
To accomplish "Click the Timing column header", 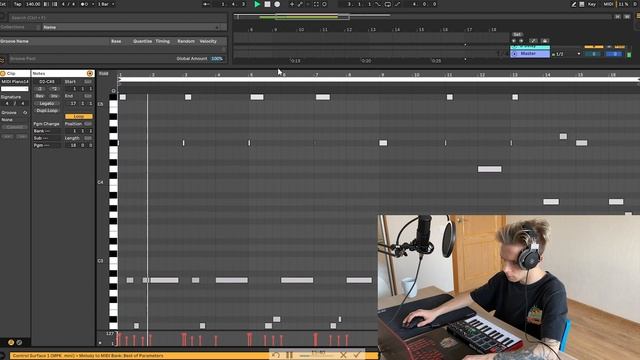I will pyautogui.click(x=162, y=41).
